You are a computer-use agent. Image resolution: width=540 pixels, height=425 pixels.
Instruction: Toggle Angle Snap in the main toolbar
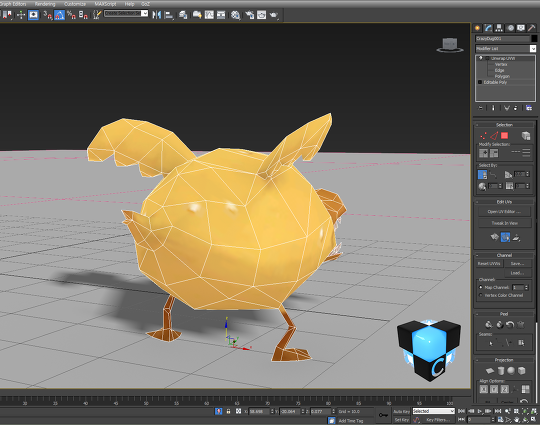coord(59,15)
